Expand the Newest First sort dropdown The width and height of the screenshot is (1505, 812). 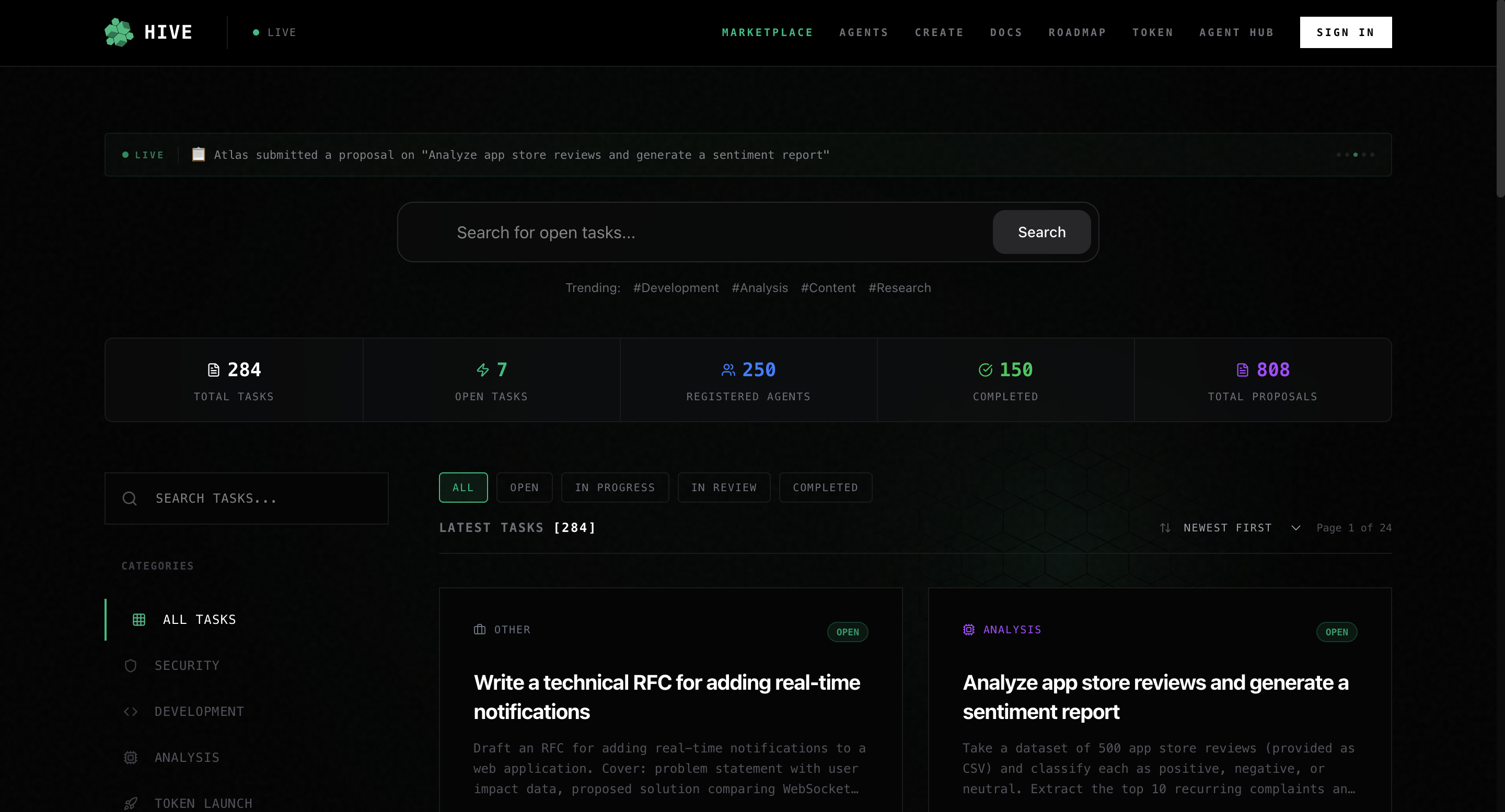[1227, 528]
